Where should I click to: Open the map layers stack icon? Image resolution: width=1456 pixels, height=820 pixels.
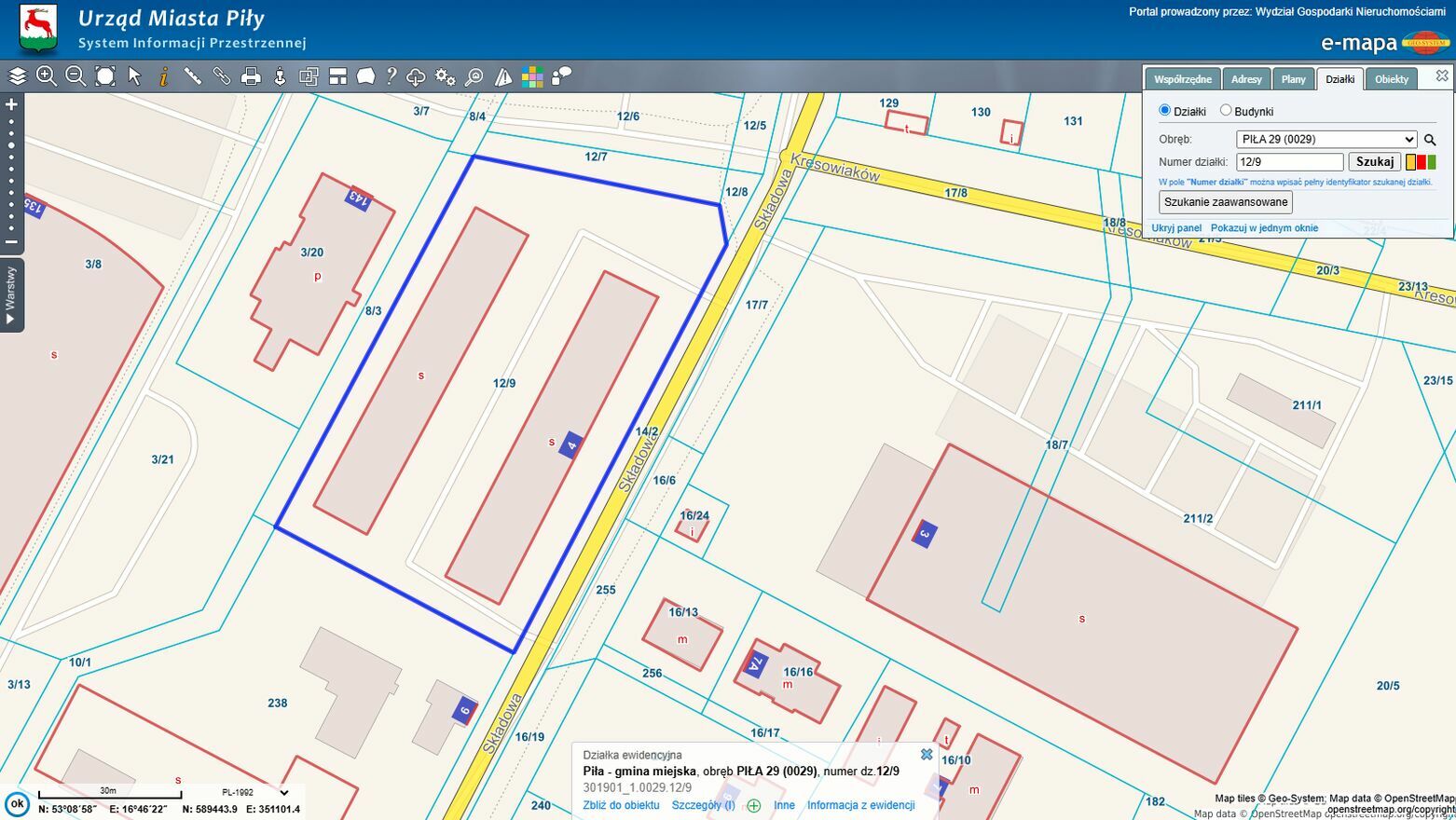click(17, 76)
